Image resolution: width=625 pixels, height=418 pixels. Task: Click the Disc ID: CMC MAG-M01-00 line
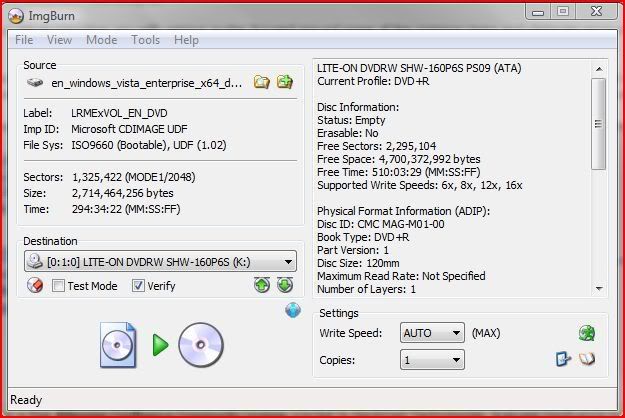[x=381, y=224]
